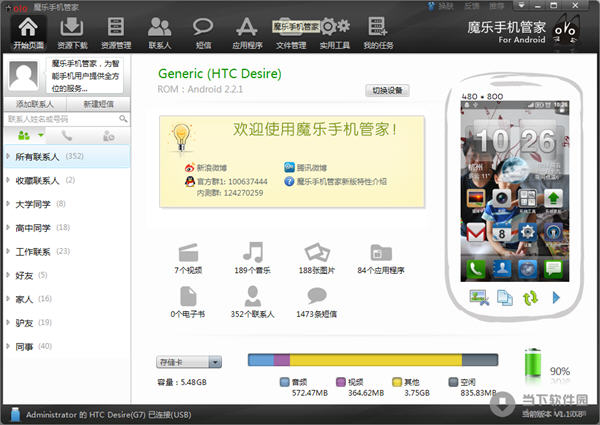
Task: Click the purple video segment of storage bar
Action: pyautogui.click(x=282, y=360)
